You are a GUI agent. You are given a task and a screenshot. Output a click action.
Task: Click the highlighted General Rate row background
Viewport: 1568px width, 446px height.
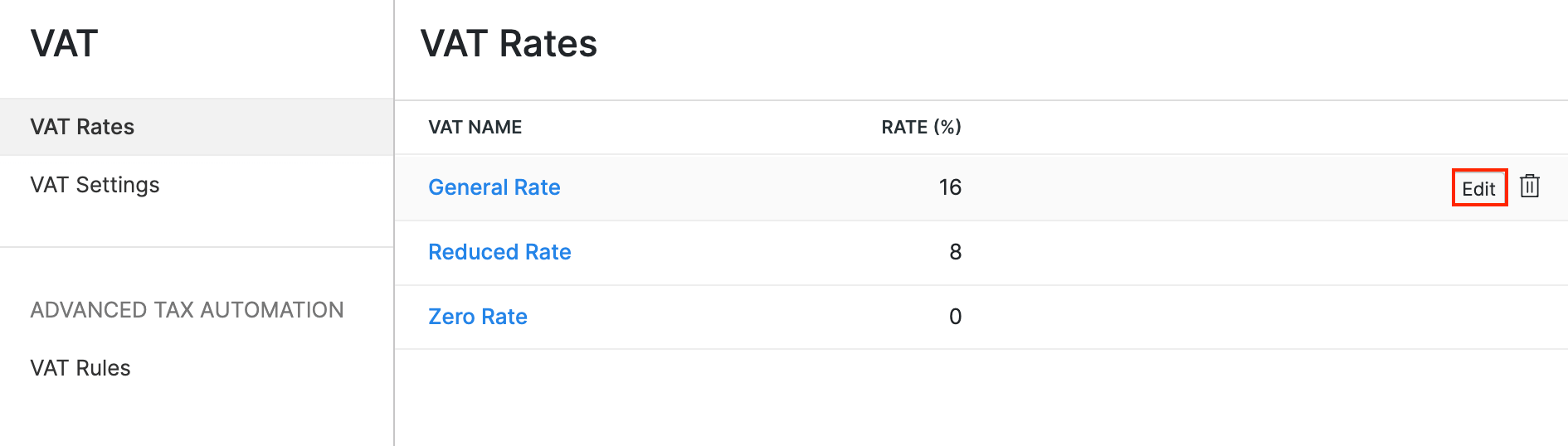(1203, 187)
